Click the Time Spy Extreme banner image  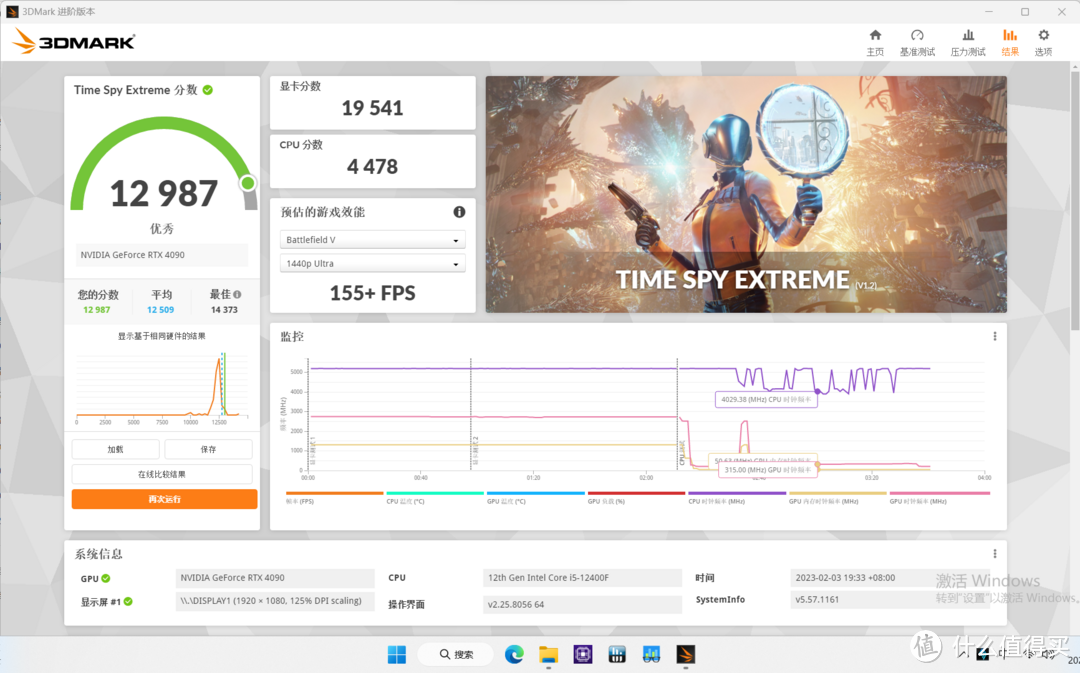[746, 194]
